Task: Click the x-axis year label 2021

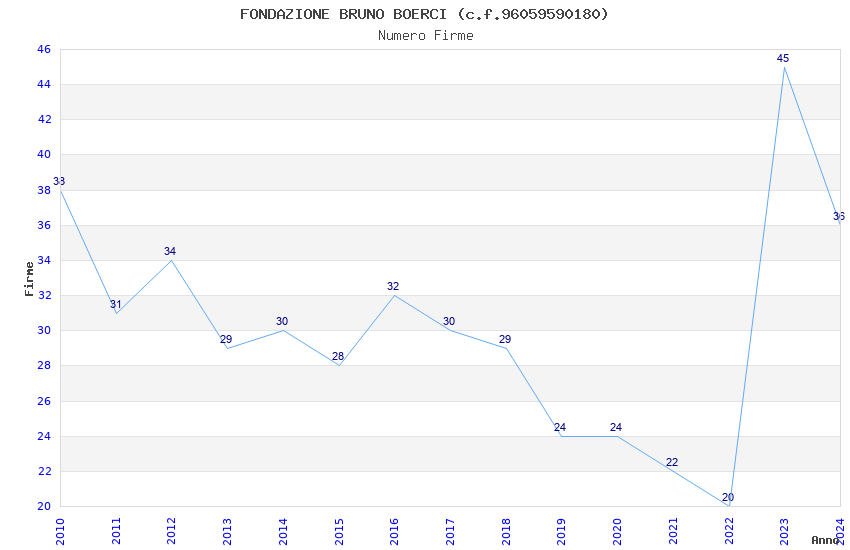Action: coord(673,532)
